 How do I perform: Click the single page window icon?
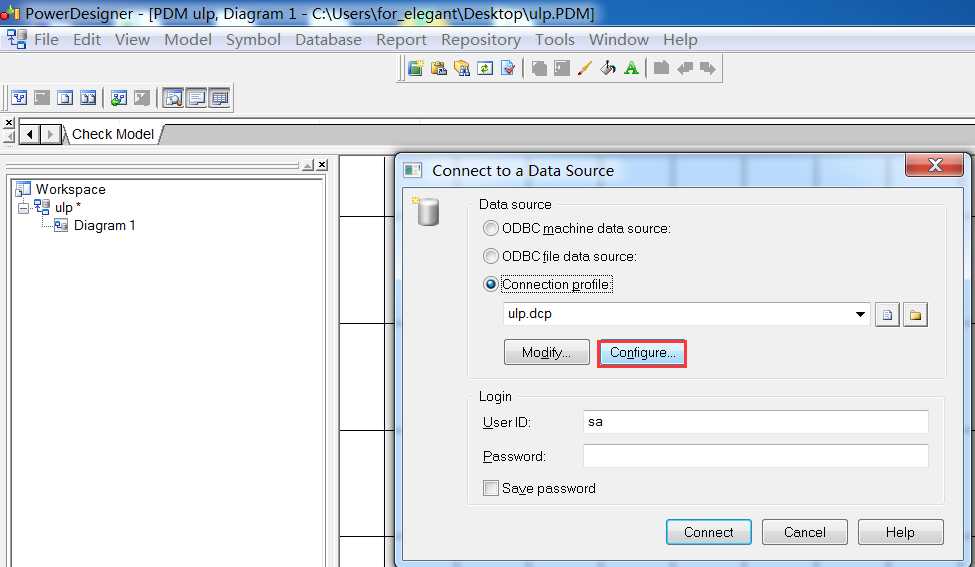coord(65,98)
